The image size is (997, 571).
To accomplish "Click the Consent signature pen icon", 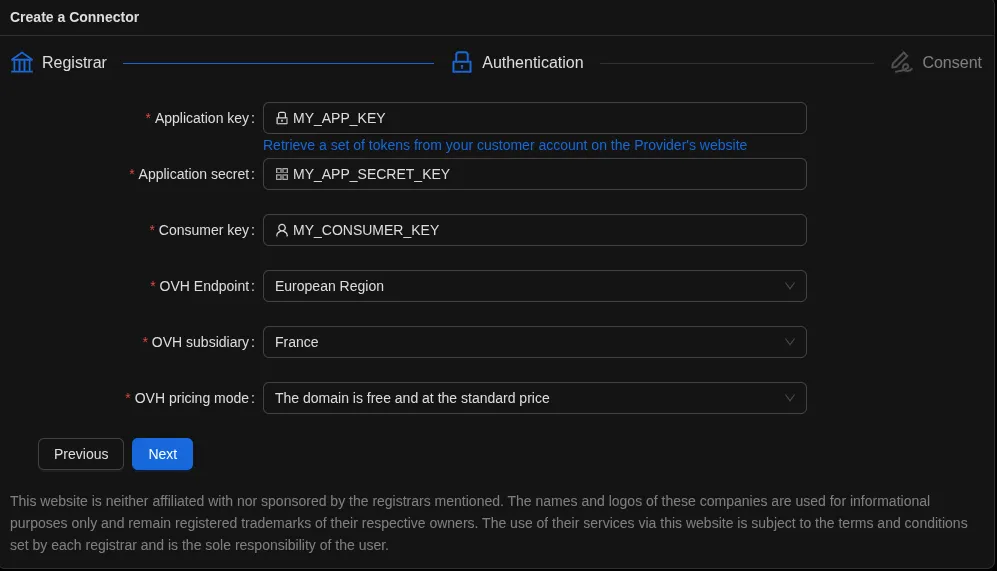I will (x=901, y=63).
